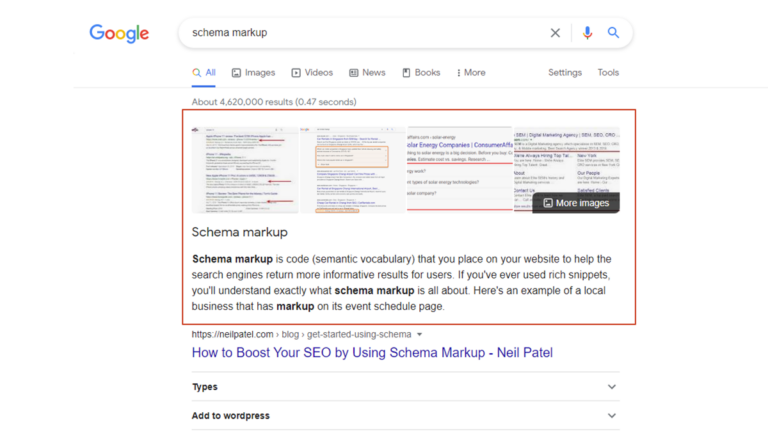The height and width of the screenshot is (432, 768).
Task: Switch to the Videos tab
Action: (x=312, y=73)
